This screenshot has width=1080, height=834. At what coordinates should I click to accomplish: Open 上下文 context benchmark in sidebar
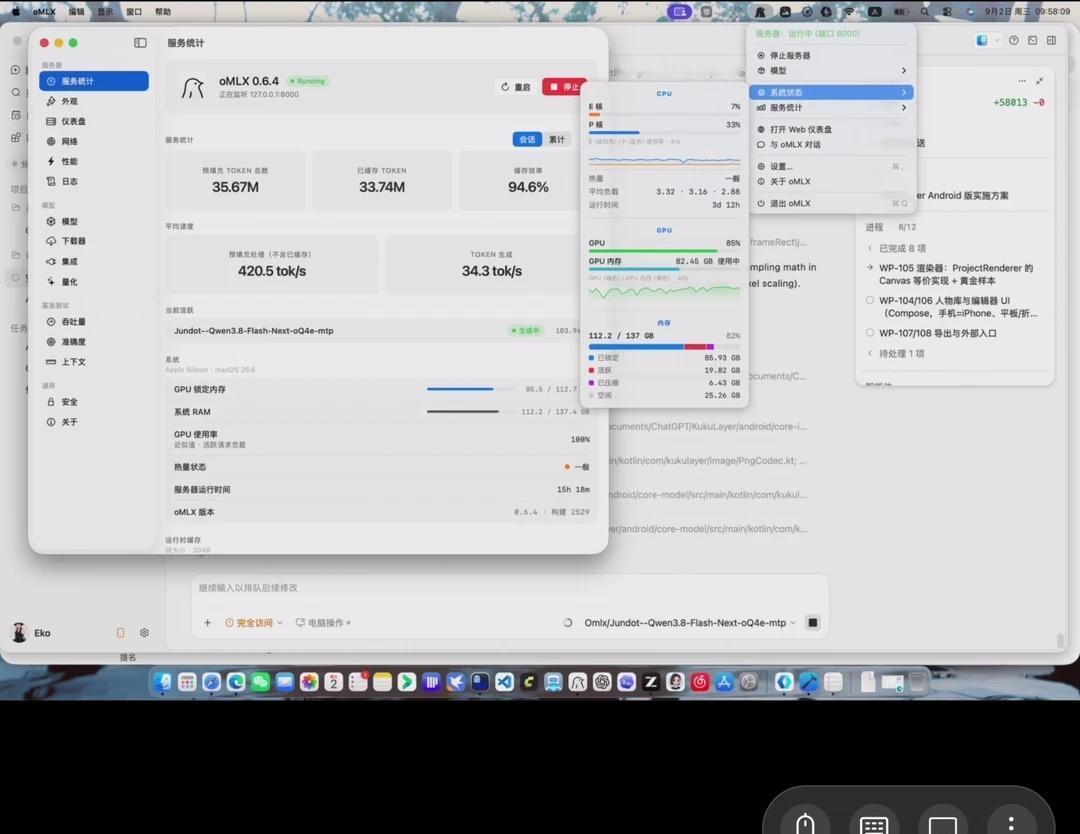[x=93, y=362]
